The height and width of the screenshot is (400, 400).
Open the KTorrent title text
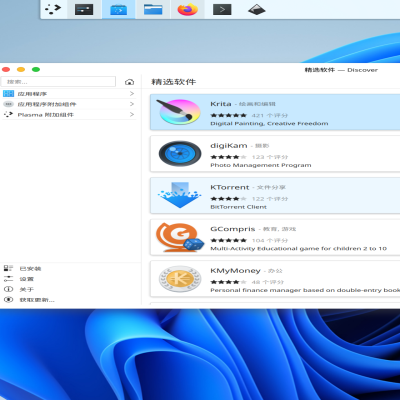coord(230,187)
